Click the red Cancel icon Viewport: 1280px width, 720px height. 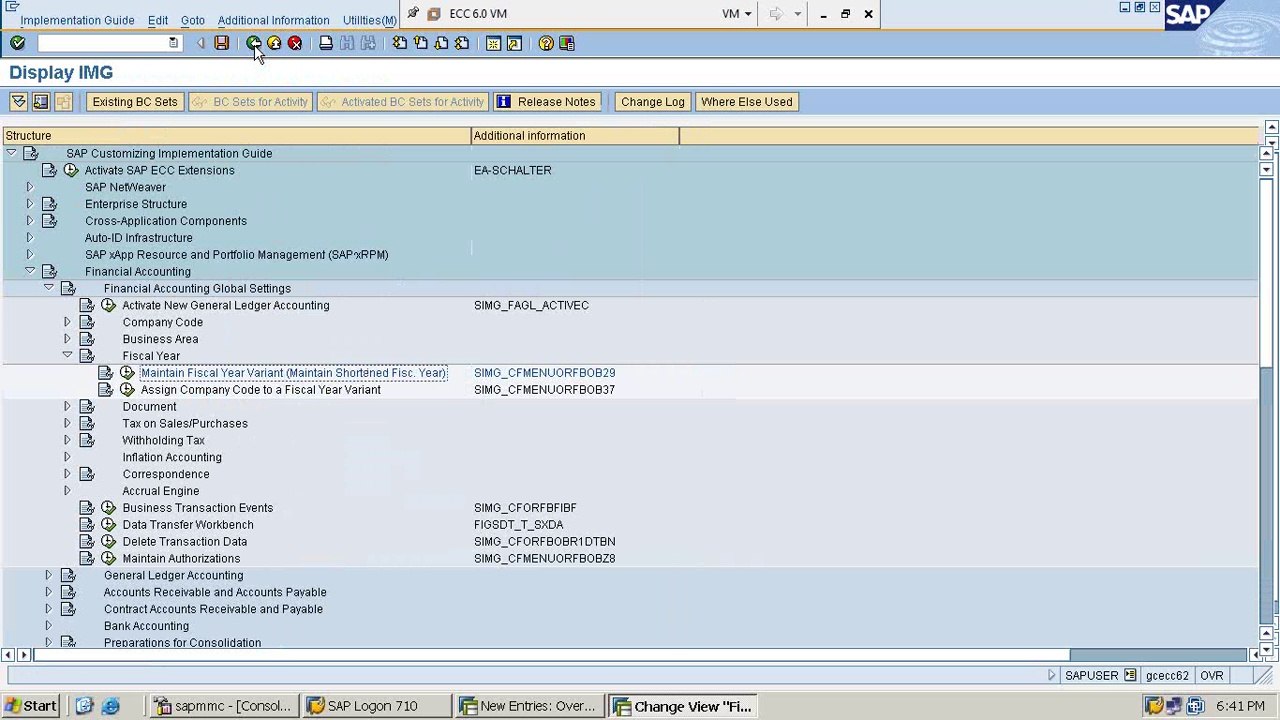click(295, 43)
